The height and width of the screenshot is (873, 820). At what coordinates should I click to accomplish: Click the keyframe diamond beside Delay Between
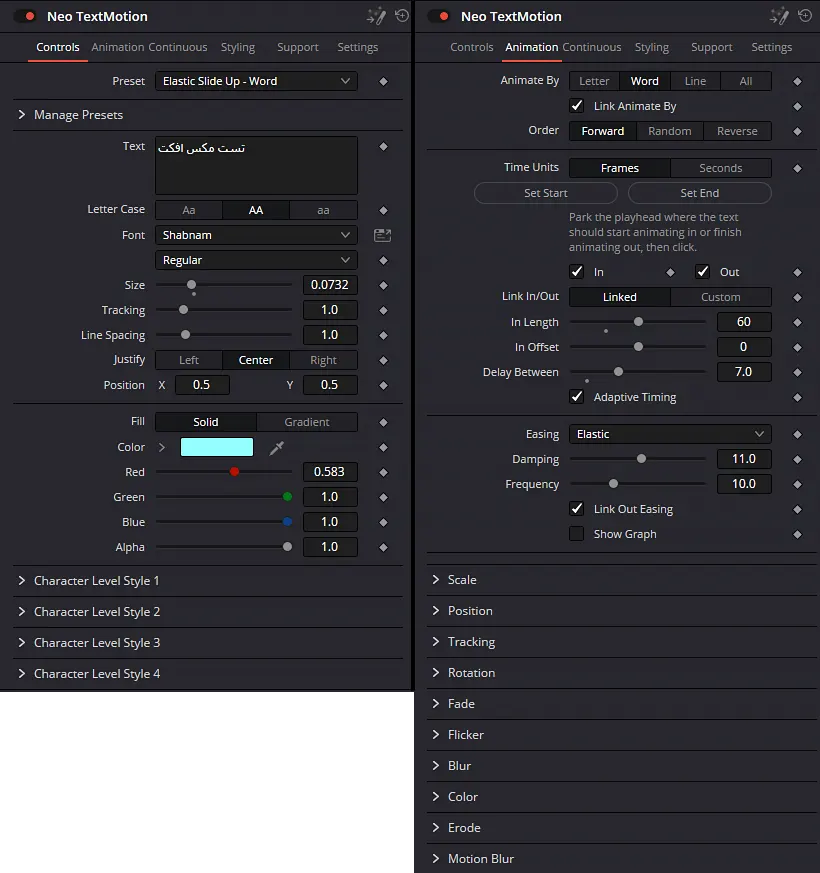tap(797, 372)
